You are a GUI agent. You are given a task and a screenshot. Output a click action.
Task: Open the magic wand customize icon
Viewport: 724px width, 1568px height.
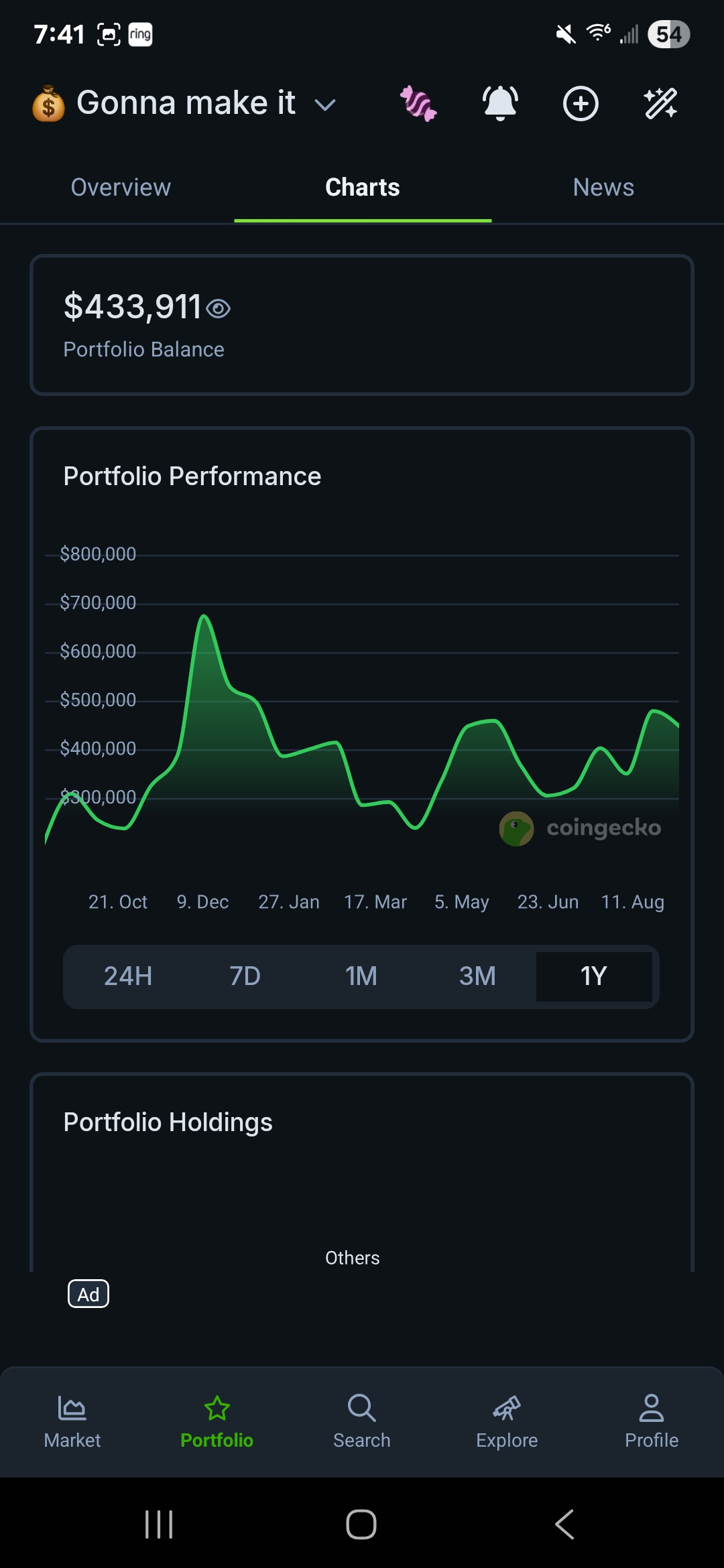[660, 103]
